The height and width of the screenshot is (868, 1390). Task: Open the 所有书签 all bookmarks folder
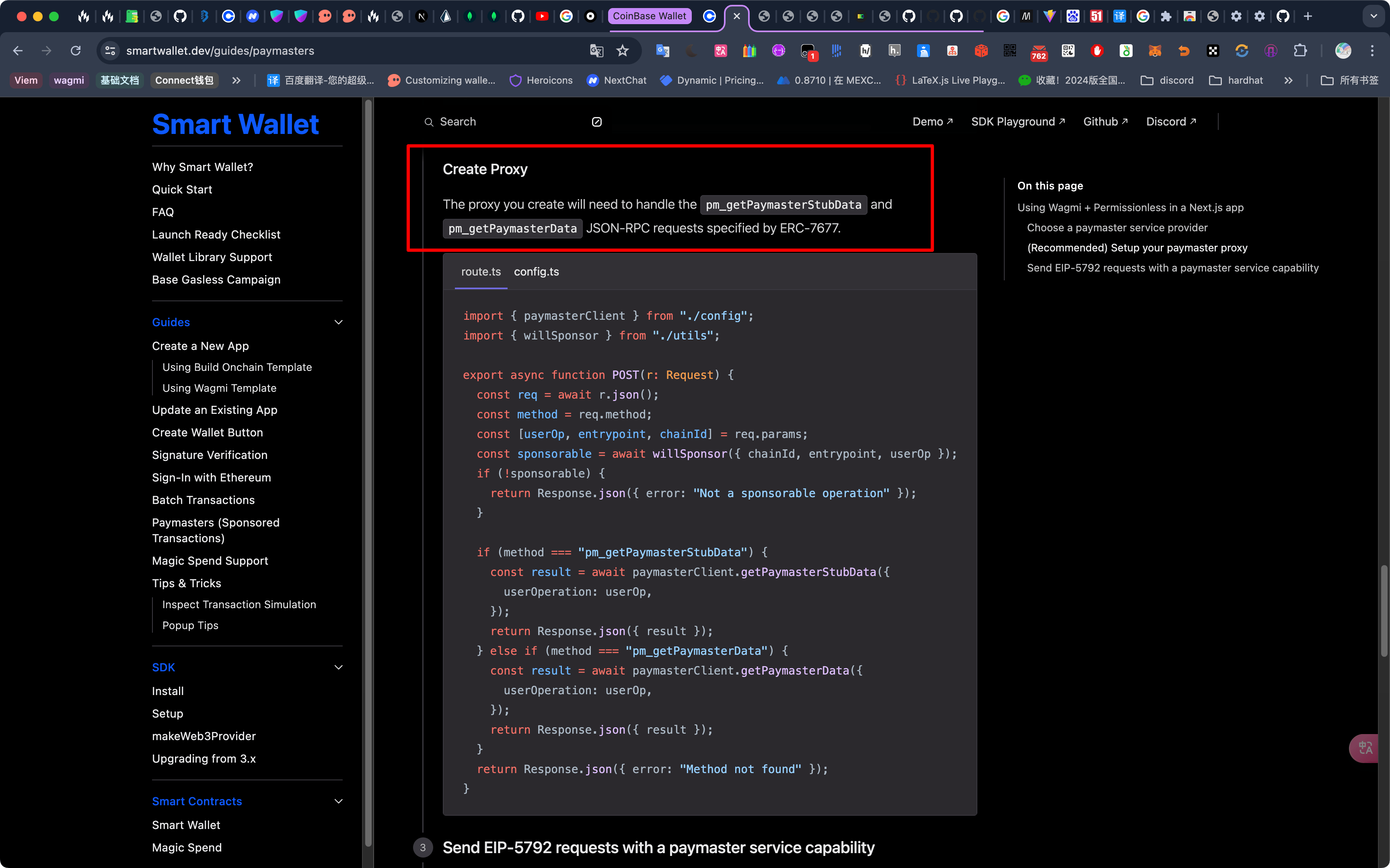click(x=1349, y=80)
